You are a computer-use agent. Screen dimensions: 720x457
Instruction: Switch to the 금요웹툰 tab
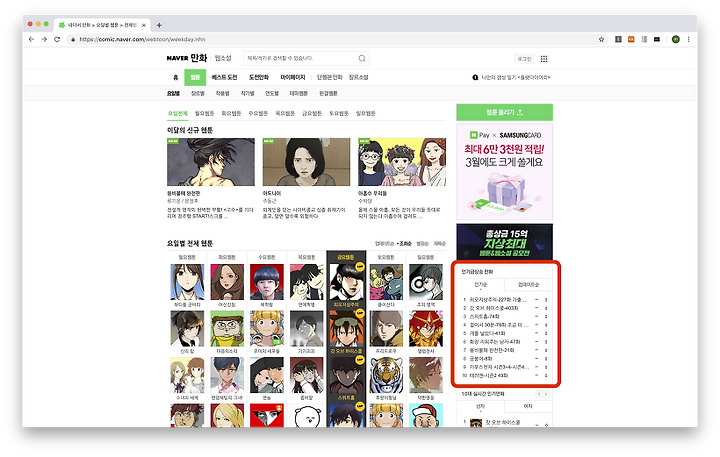pos(312,113)
